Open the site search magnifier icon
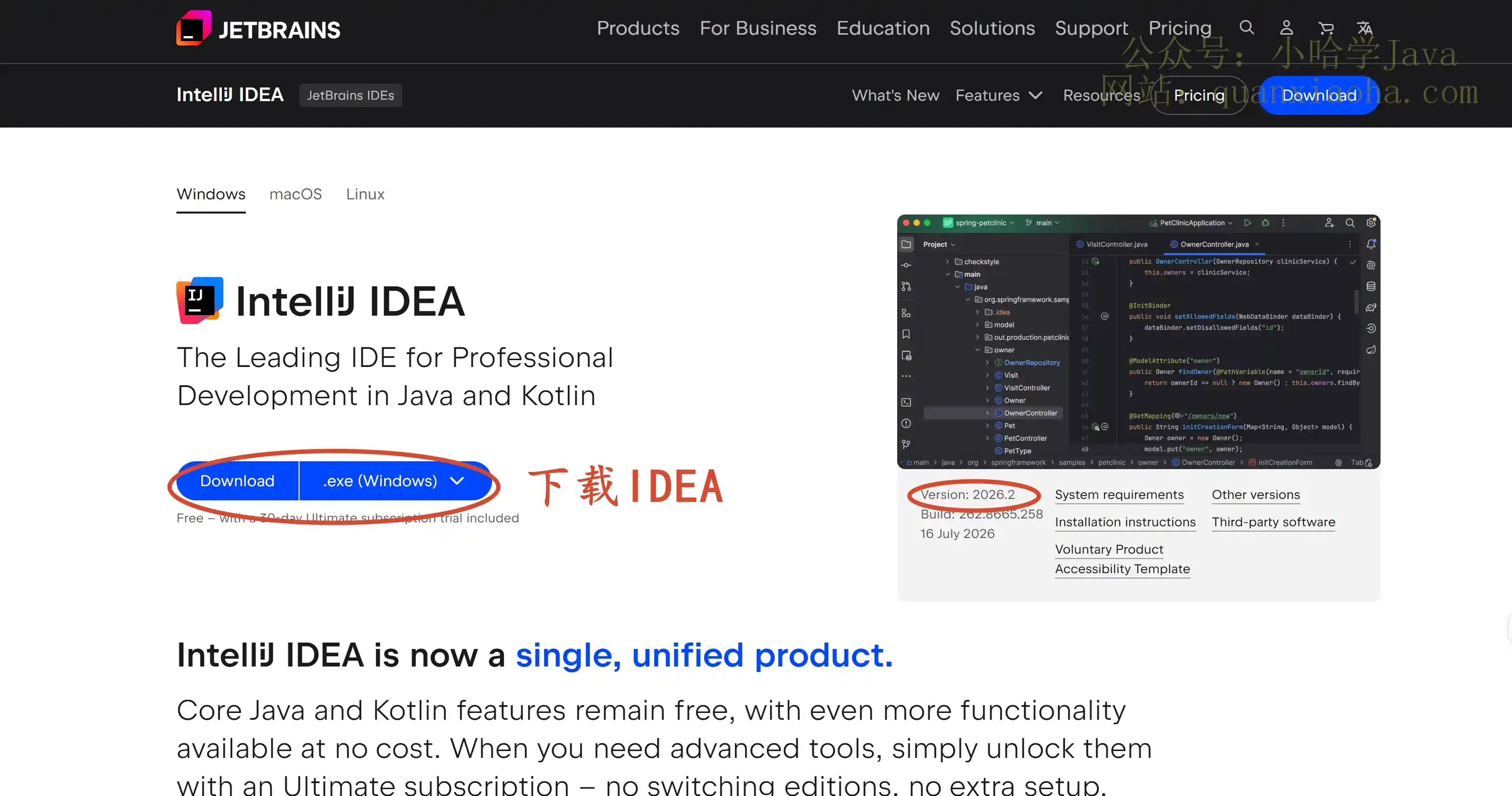Viewport: 1512px width, 796px height. coord(1246,27)
